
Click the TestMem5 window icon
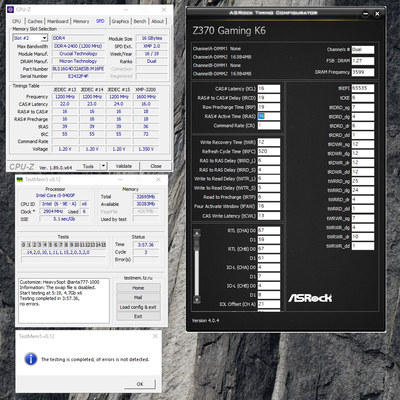click(x=20, y=179)
